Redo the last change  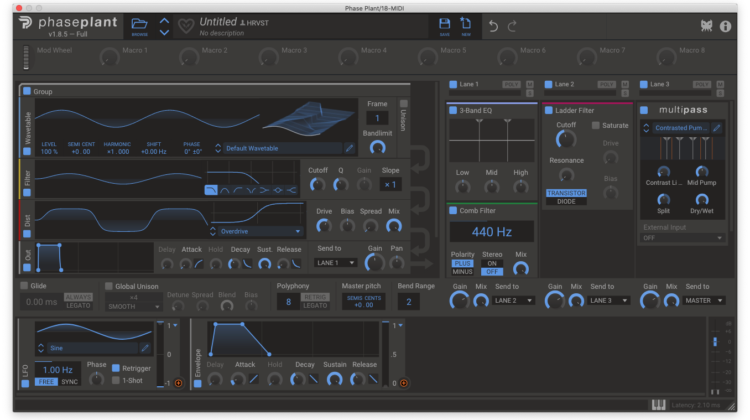512,26
